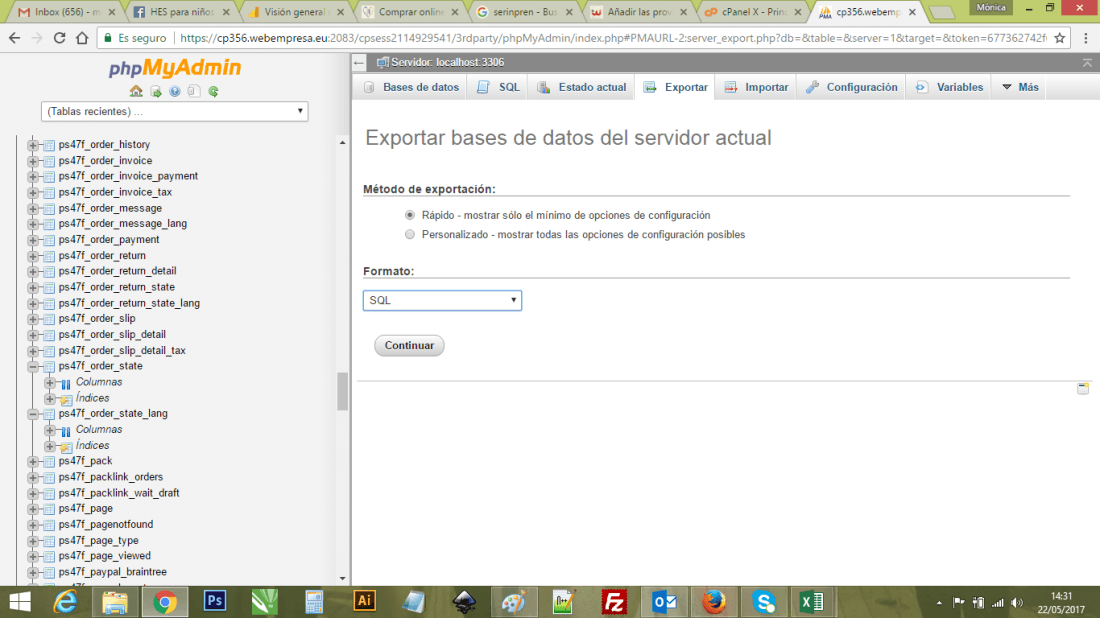The image size is (1100, 618).
Task: Open Outlook from the taskbar
Action: click(x=664, y=602)
